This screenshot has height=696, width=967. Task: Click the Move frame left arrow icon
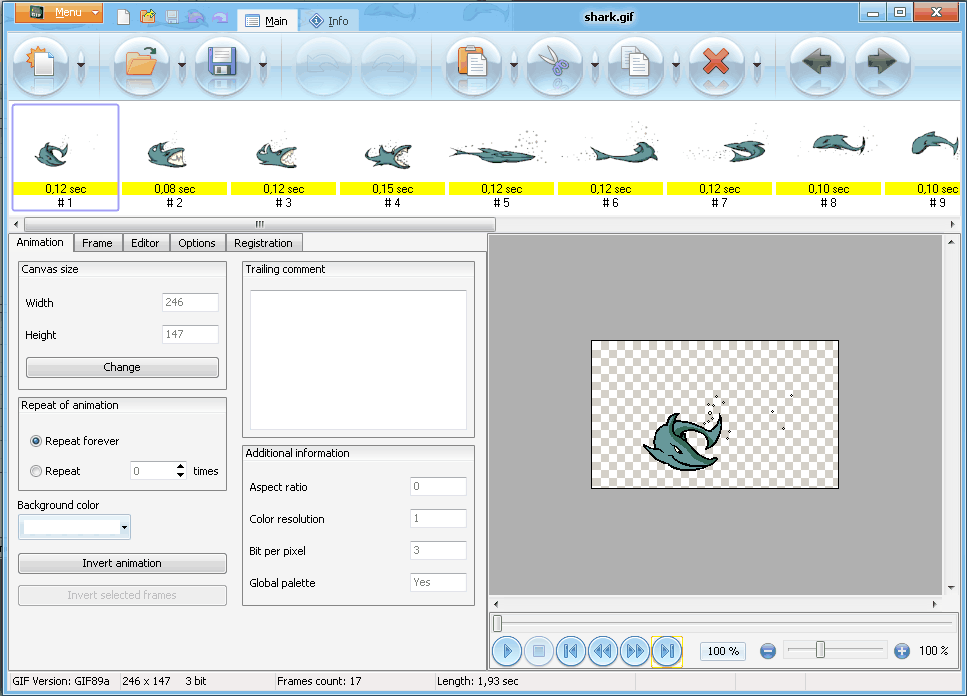click(x=817, y=64)
